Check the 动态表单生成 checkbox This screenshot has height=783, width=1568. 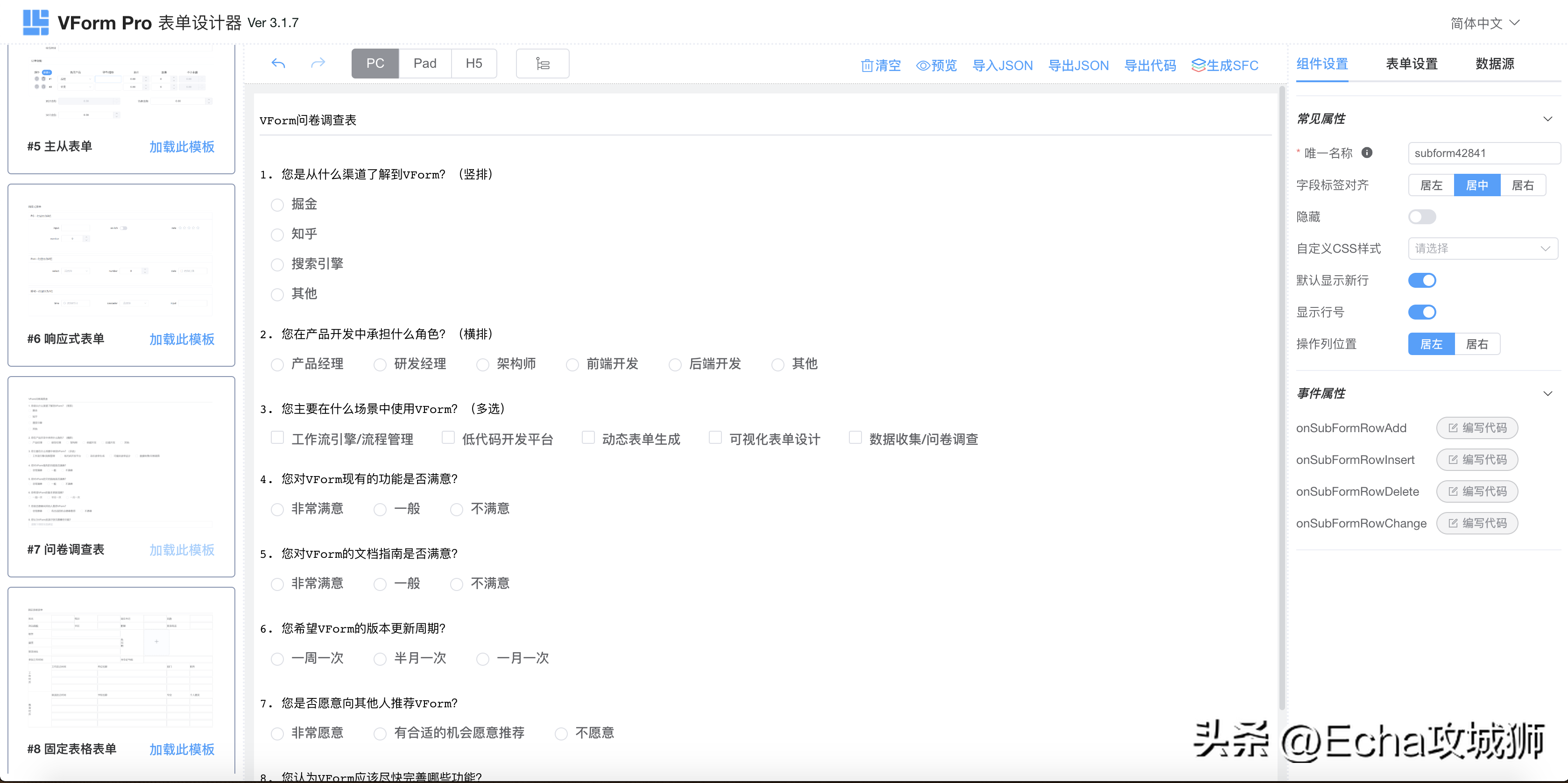(588, 438)
